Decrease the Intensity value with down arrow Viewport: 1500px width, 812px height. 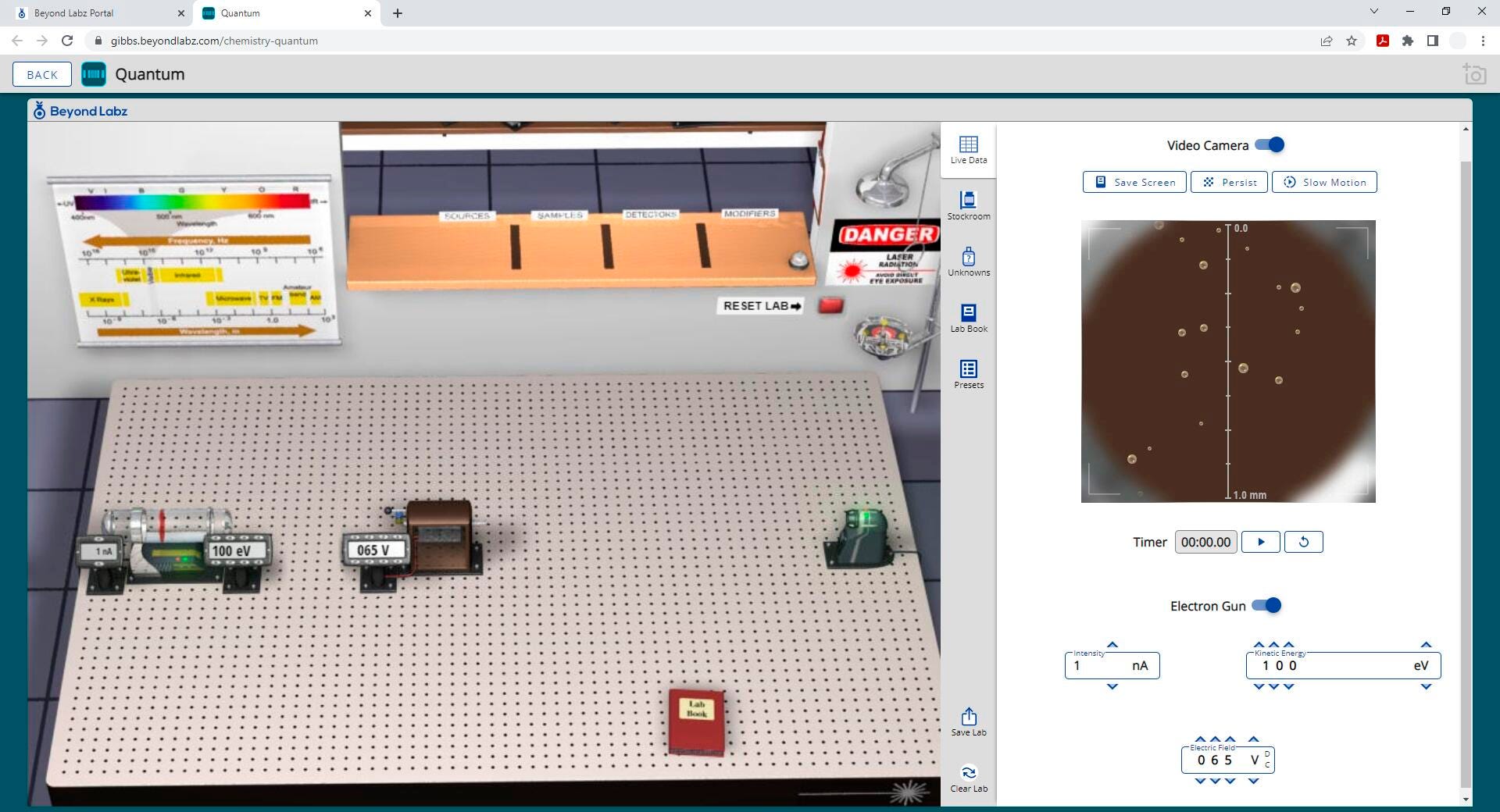tap(1112, 687)
